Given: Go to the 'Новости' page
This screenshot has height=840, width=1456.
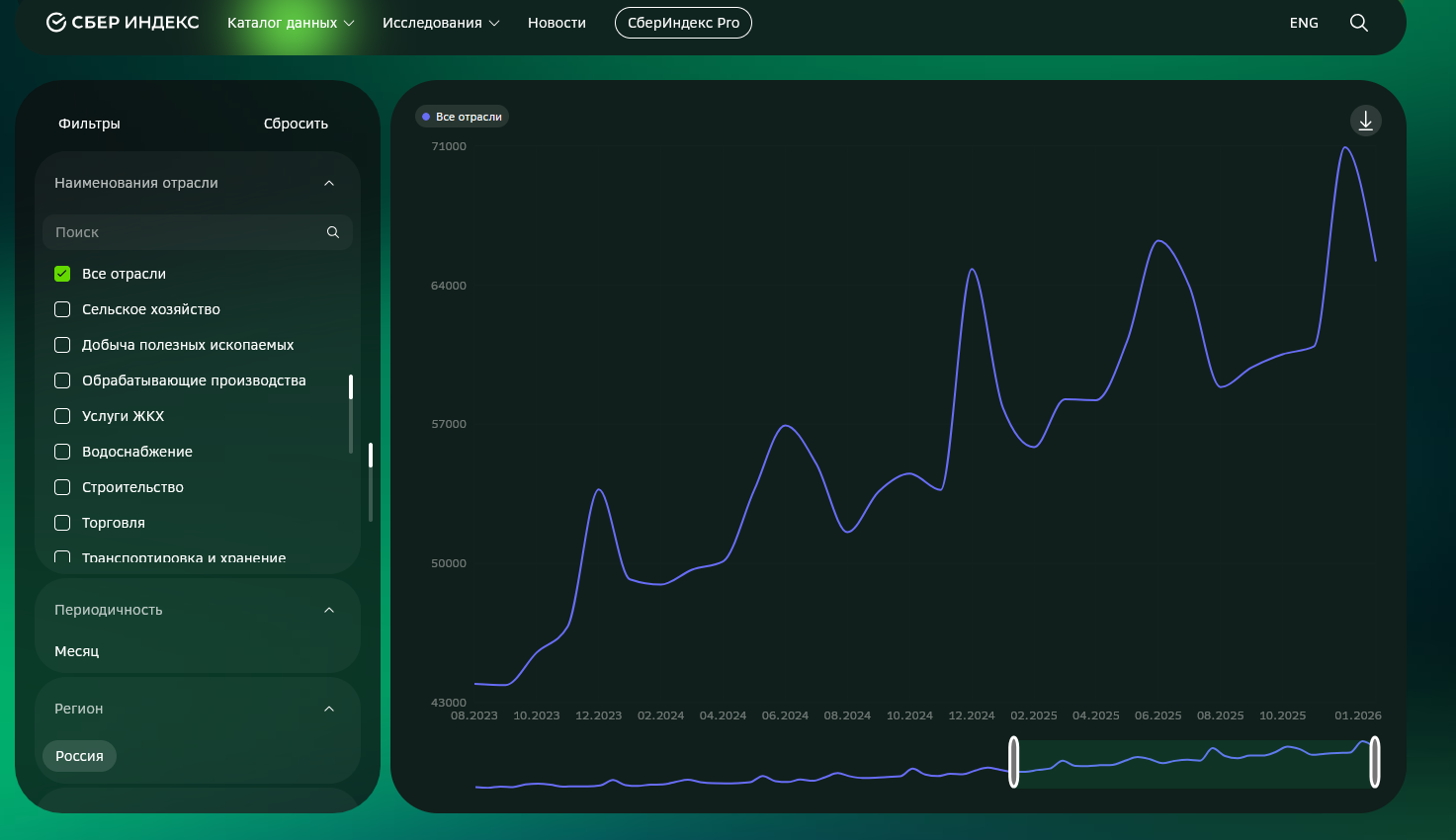Looking at the screenshot, I should click(x=557, y=23).
